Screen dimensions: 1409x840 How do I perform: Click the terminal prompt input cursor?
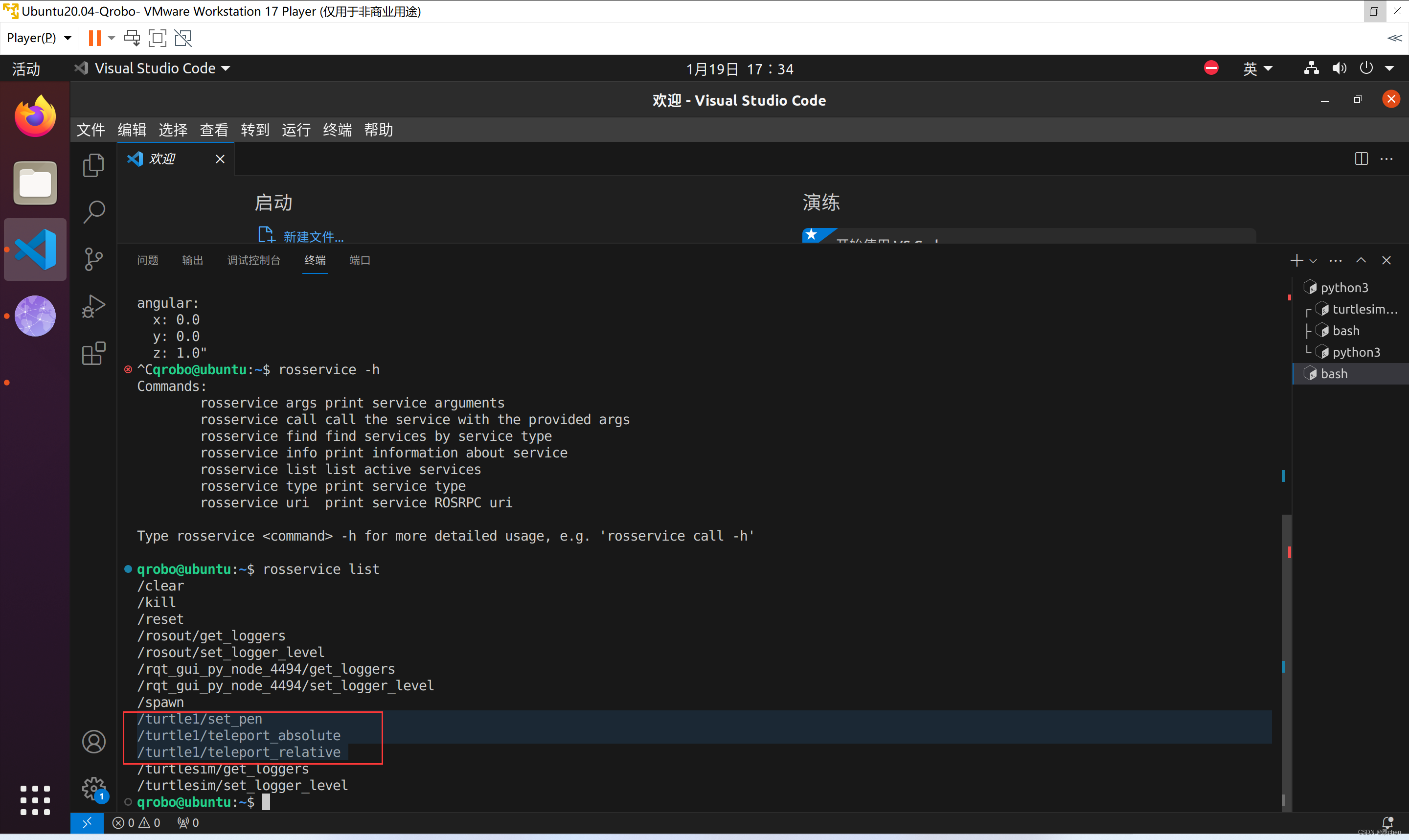tap(266, 802)
